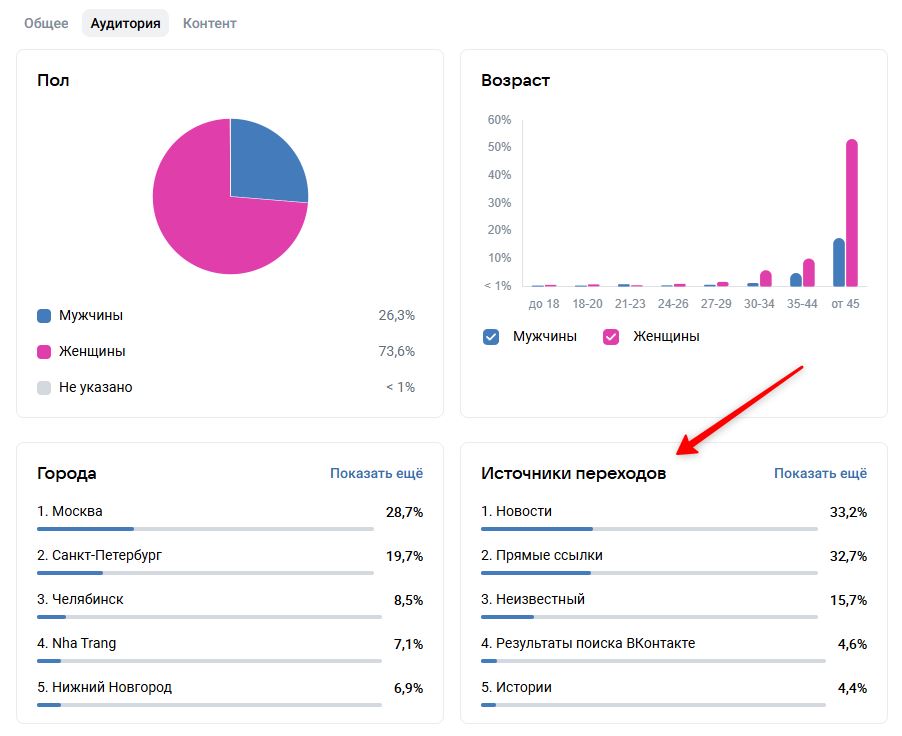This screenshot has width=902, height=736.
Task: Open the Контент tab
Action: (x=209, y=23)
